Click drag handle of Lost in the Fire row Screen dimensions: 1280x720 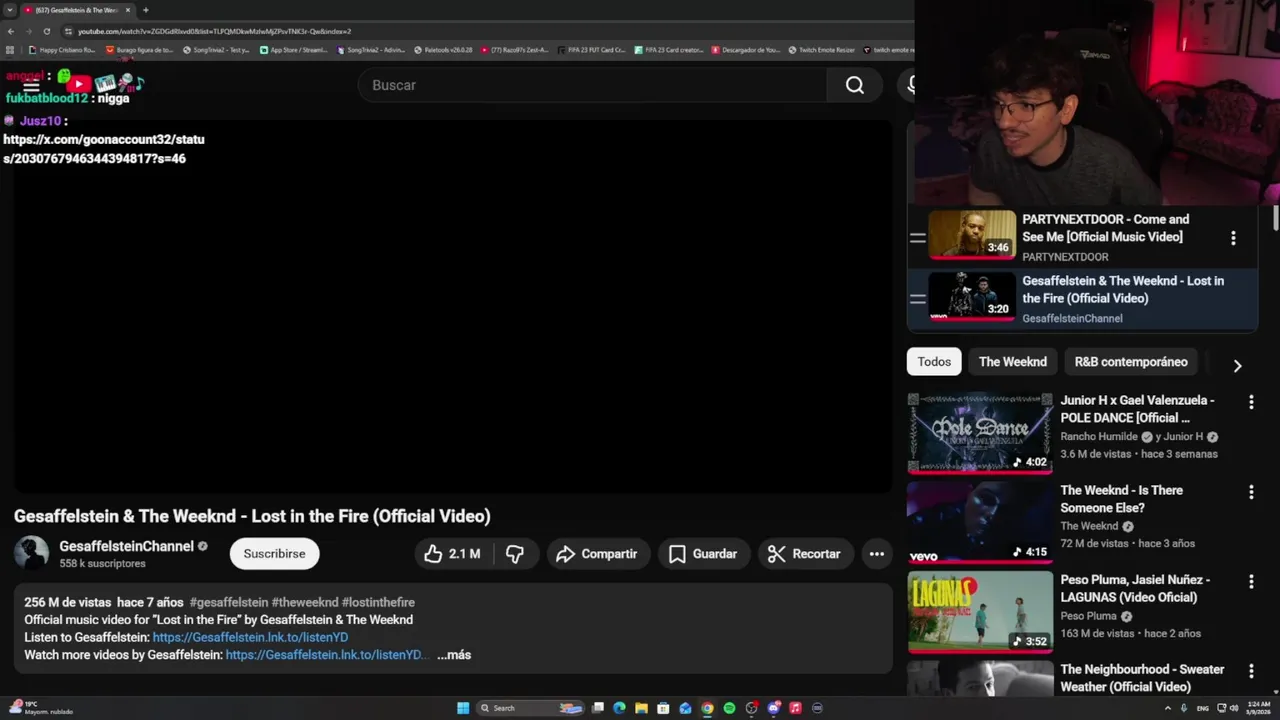(x=917, y=298)
